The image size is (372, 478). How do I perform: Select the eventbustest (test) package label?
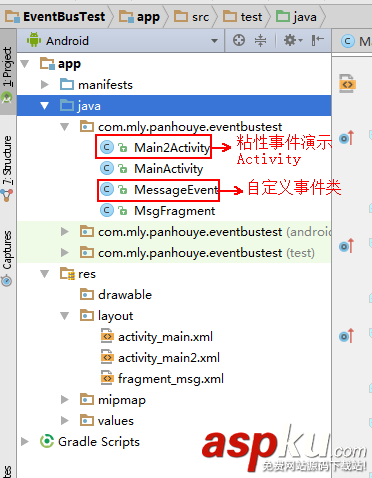tap(206, 253)
